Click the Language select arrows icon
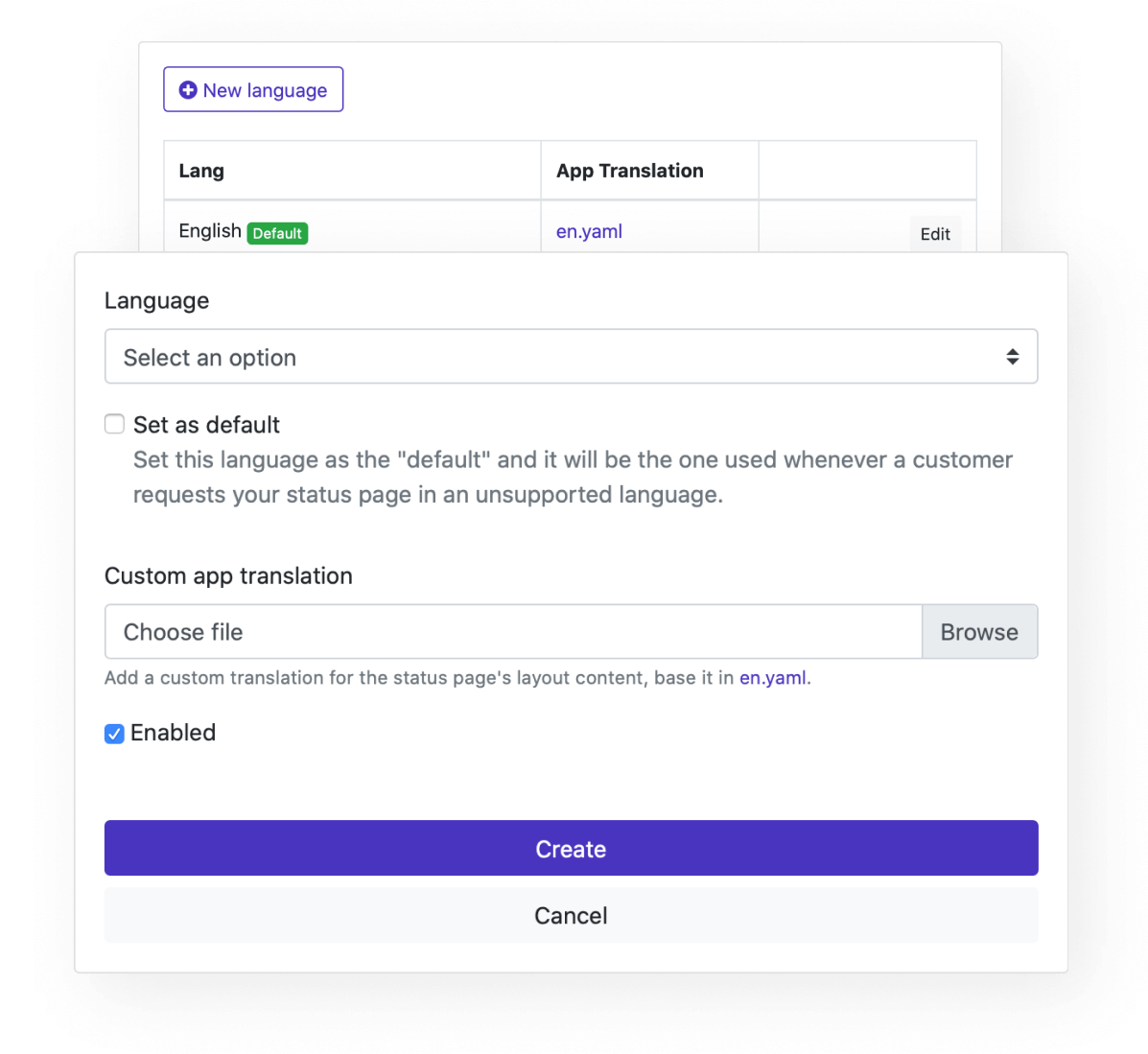1148x1054 pixels. pos(1013,357)
